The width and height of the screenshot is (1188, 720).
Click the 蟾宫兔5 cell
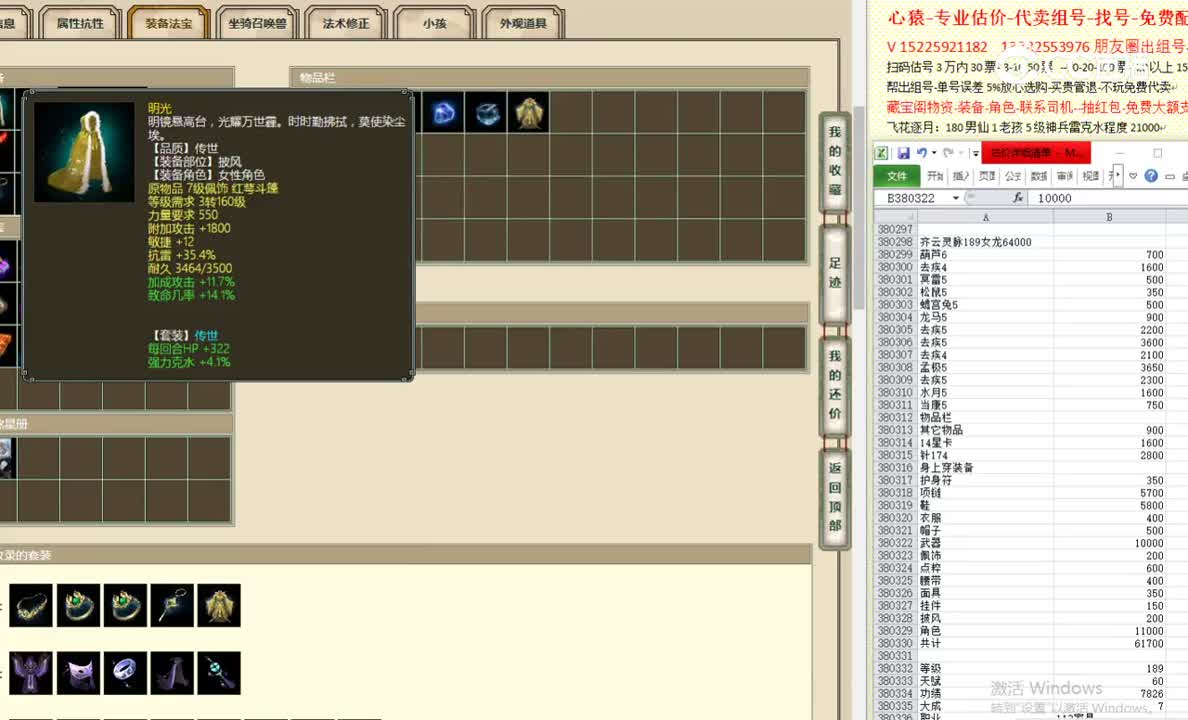click(985, 305)
